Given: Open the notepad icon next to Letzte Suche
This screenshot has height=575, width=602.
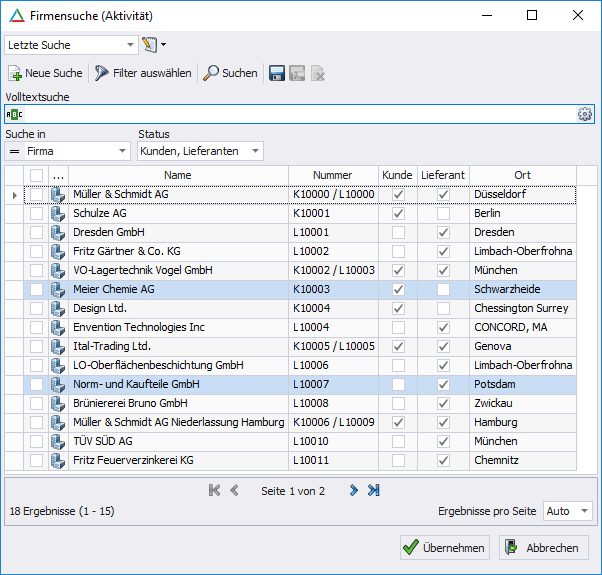Looking at the screenshot, I should coord(151,44).
